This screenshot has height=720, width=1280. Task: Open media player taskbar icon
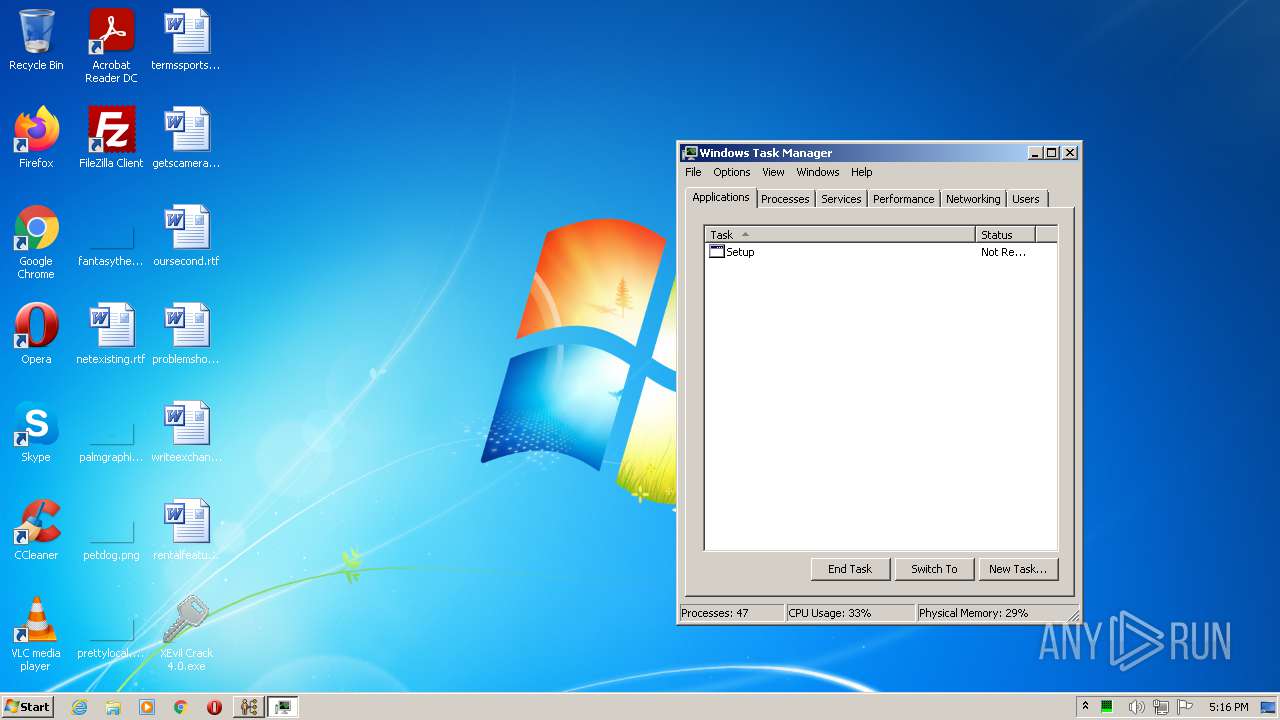point(147,707)
